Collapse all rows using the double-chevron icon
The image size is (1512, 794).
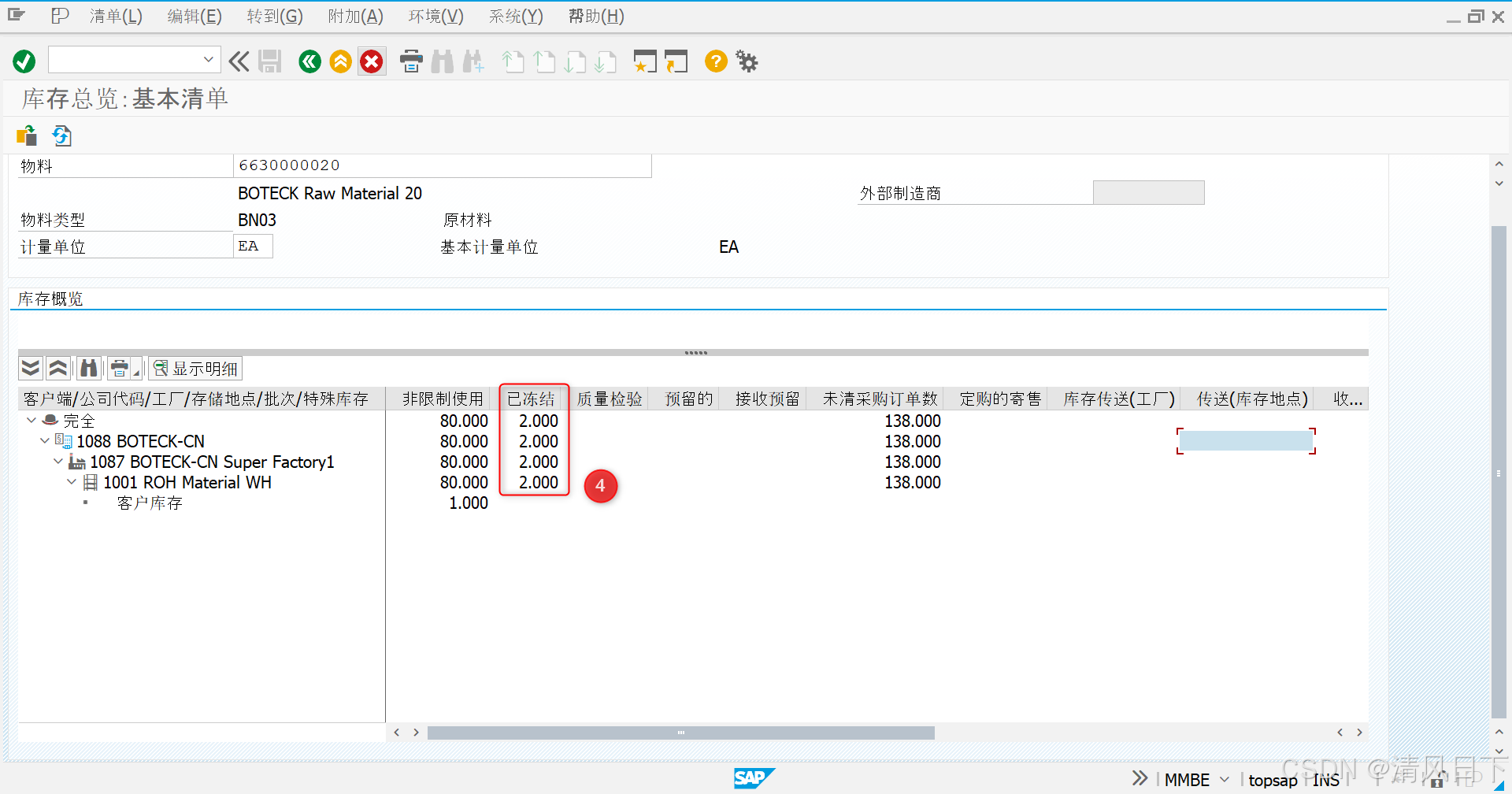click(57, 368)
